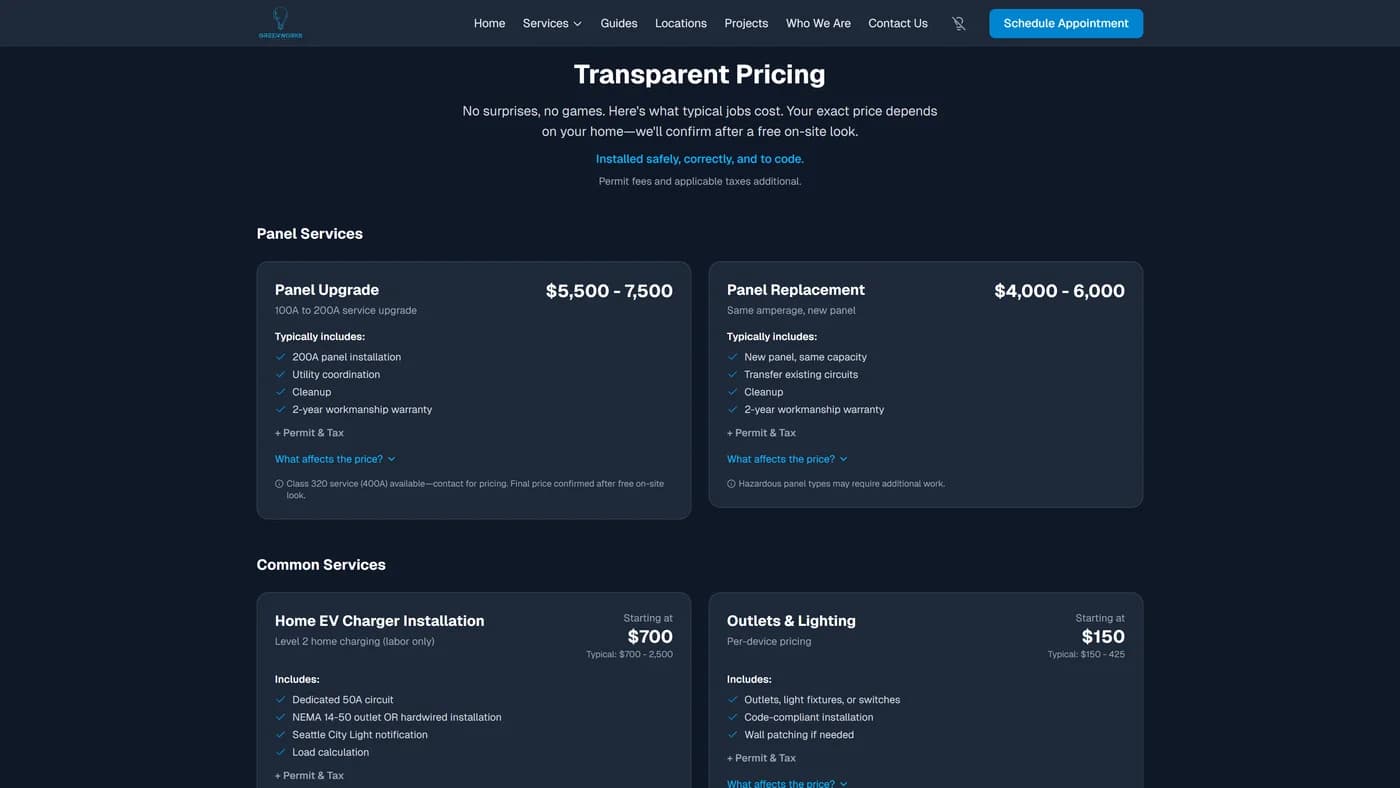Open the Services dropdown menu

(551, 23)
